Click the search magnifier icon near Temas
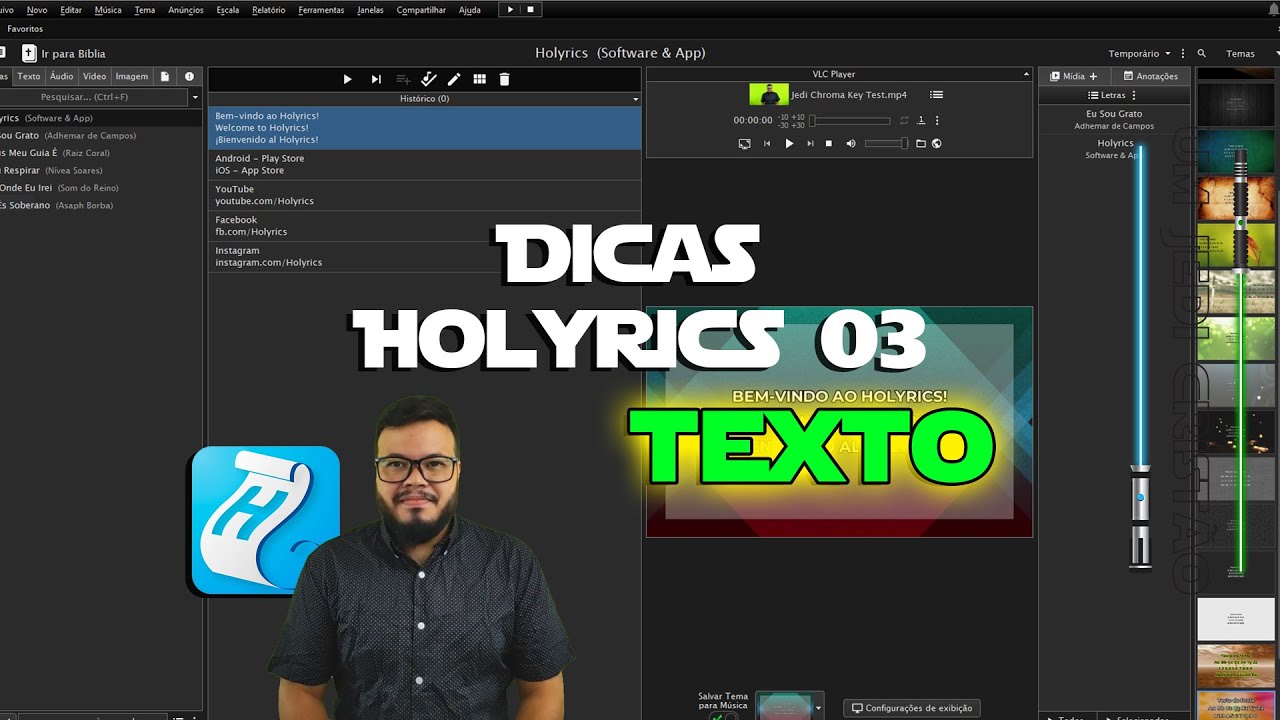The height and width of the screenshot is (720, 1280). point(1201,53)
